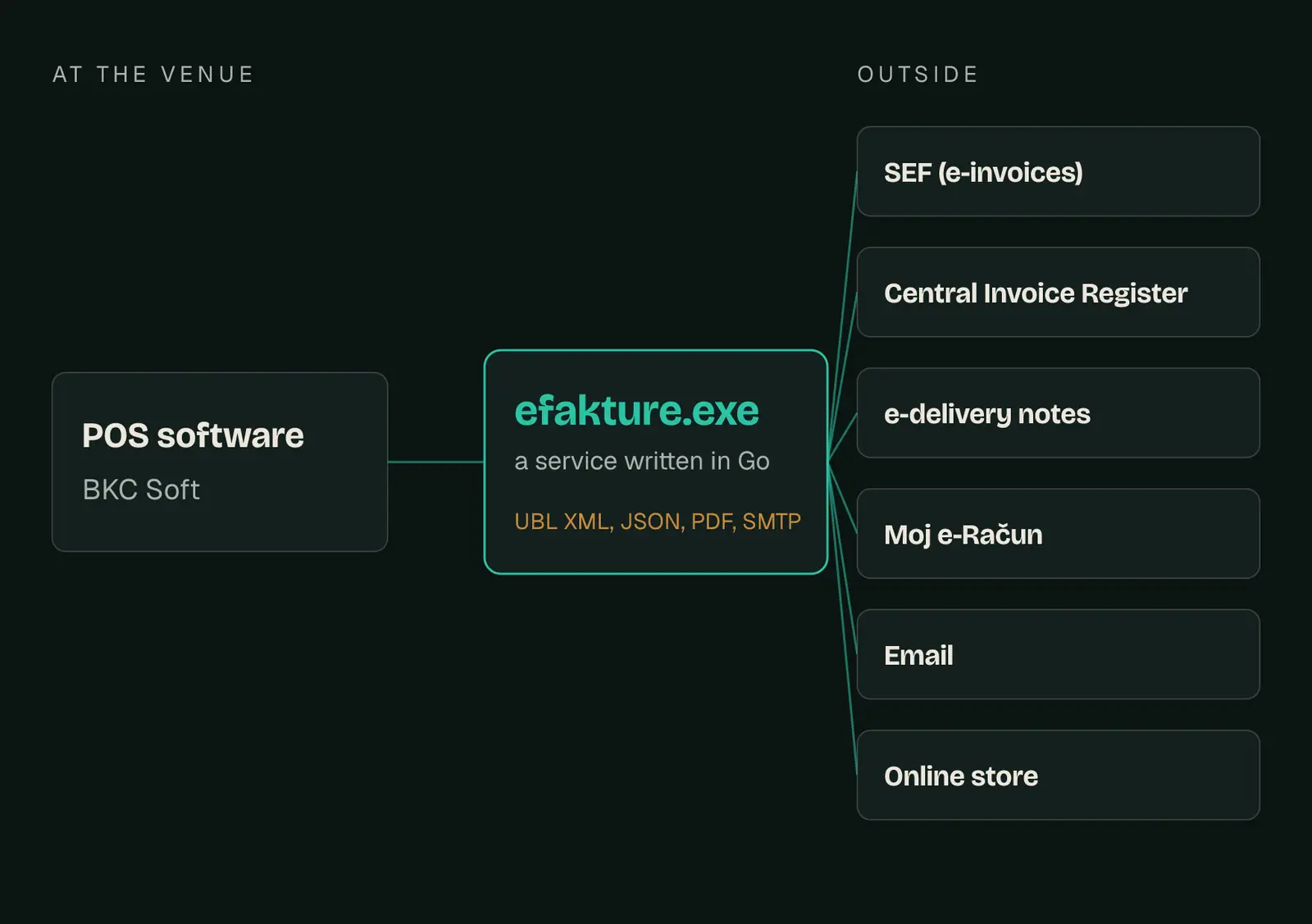Click the POS software box
The width and height of the screenshot is (1312, 924).
220,462
